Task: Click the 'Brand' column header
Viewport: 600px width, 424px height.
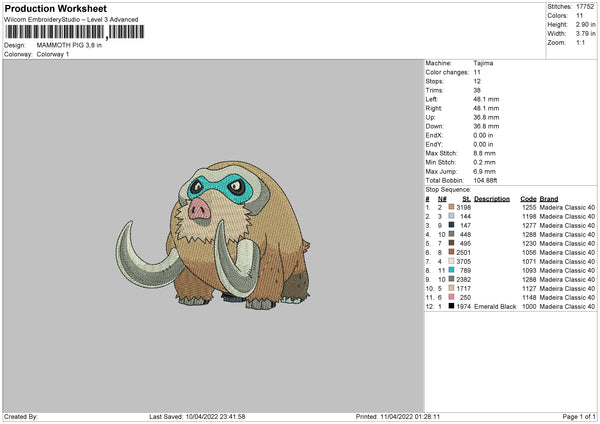Action: point(549,199)
